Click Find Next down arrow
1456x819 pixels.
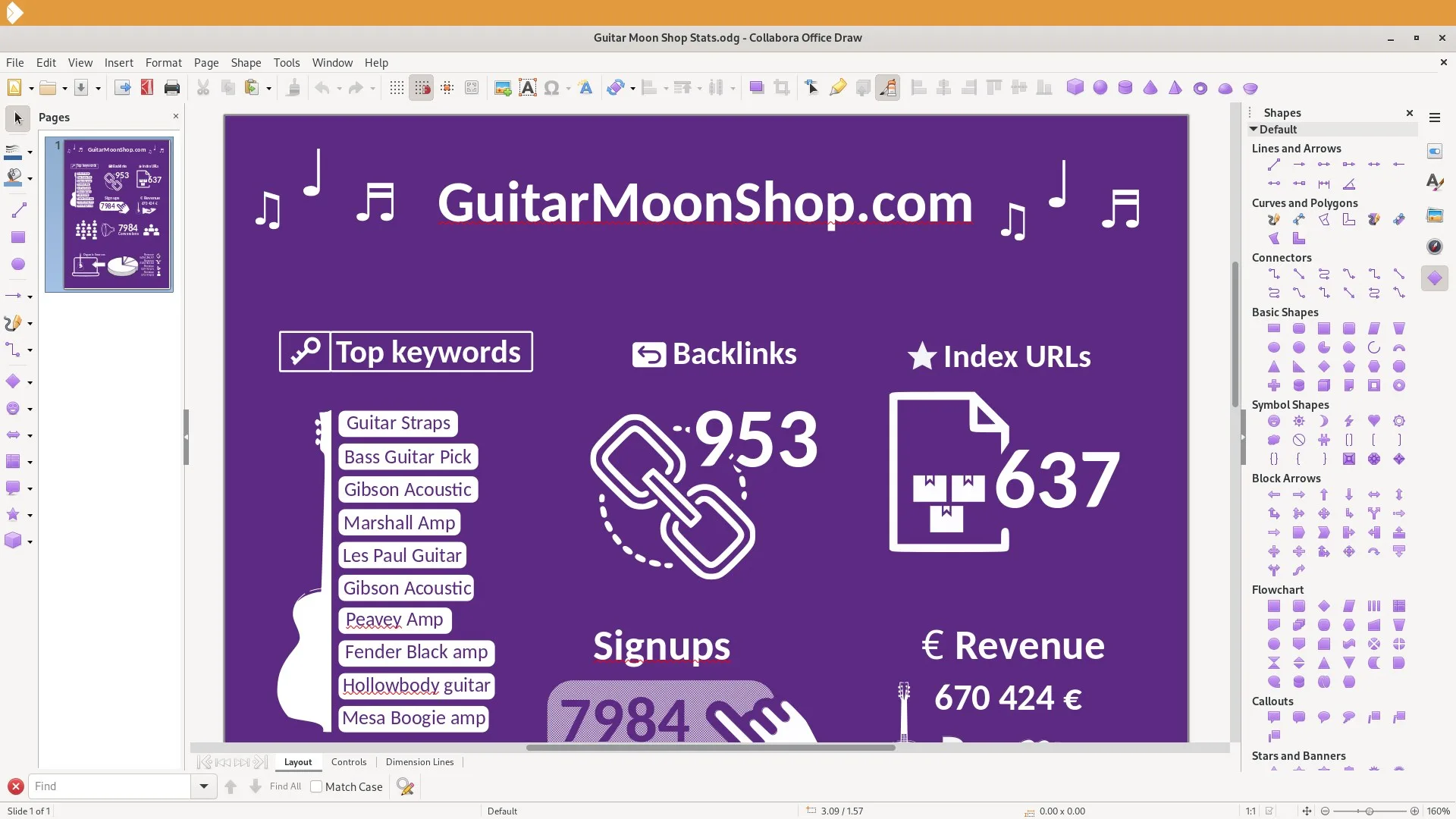tap(256, 786)
